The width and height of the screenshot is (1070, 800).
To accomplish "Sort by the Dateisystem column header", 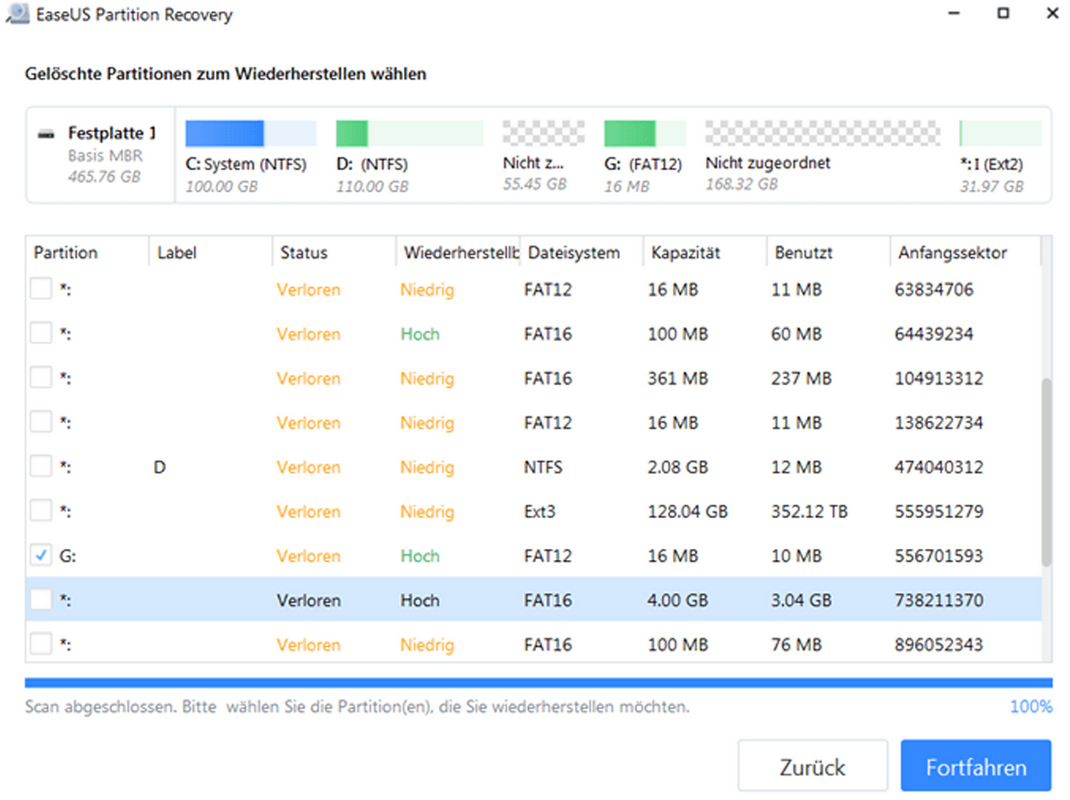I will [x=573, y=253].
